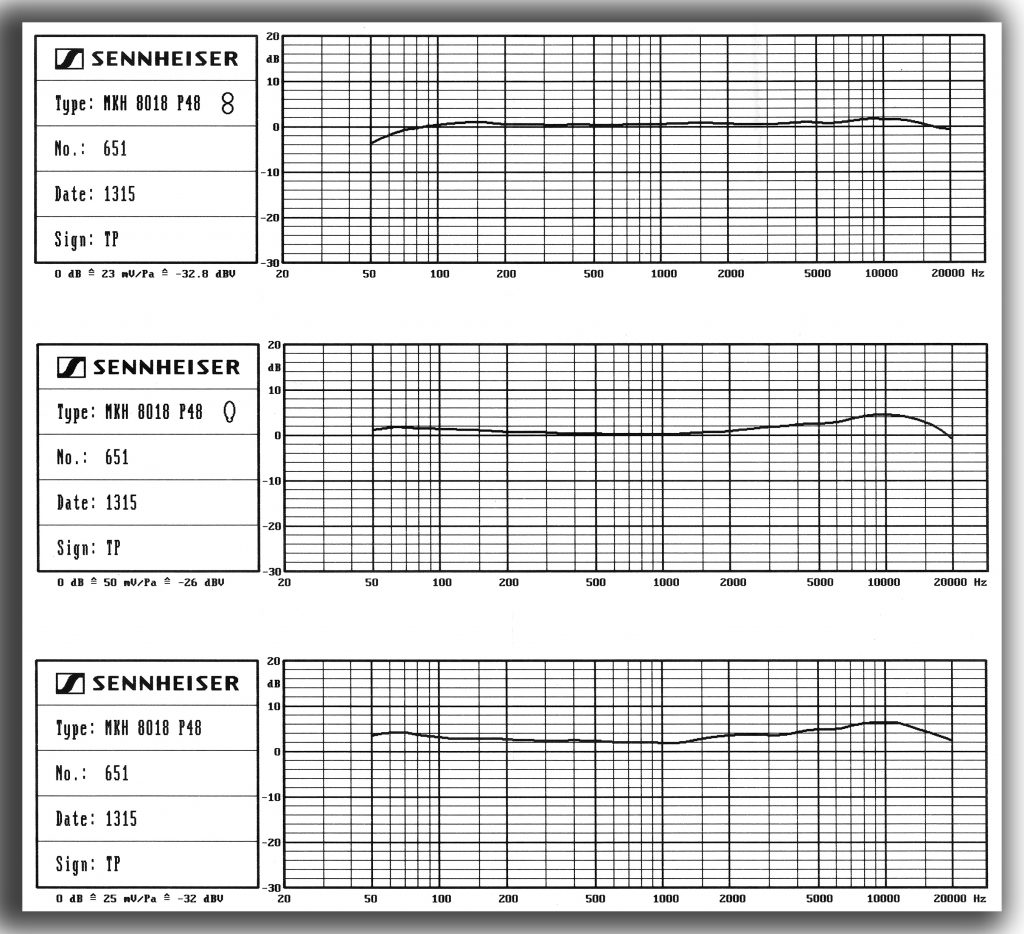
Task: Click 'Sign: TP' in the 25 mV/Pa chart
Action: 88,864
